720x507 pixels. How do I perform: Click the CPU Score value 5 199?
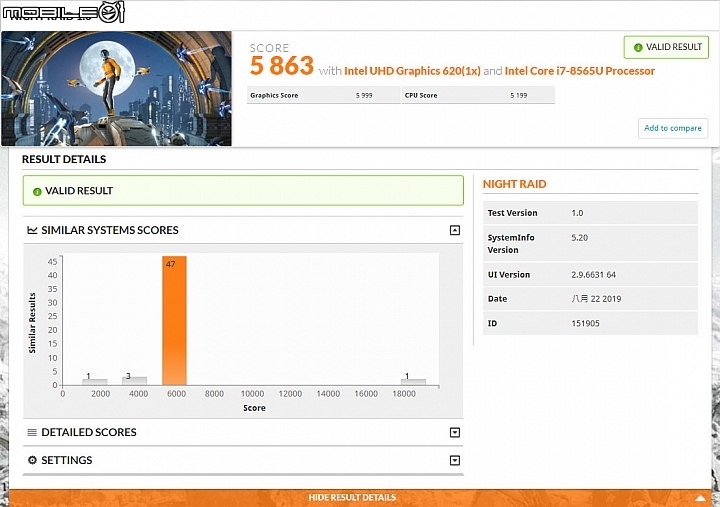tap(519, 96)
